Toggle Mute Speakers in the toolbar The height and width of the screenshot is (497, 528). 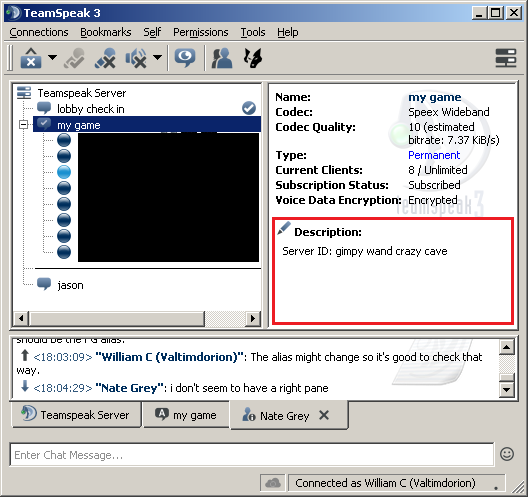(136, 58)
